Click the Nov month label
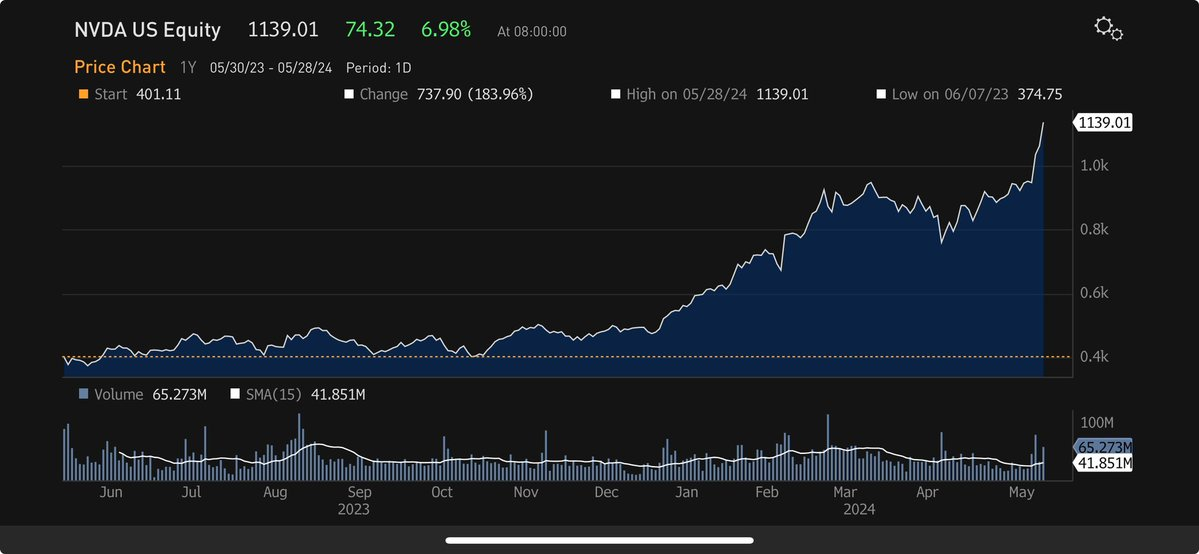The width and height of the screenshot is (1199, 554). [526, 493]
